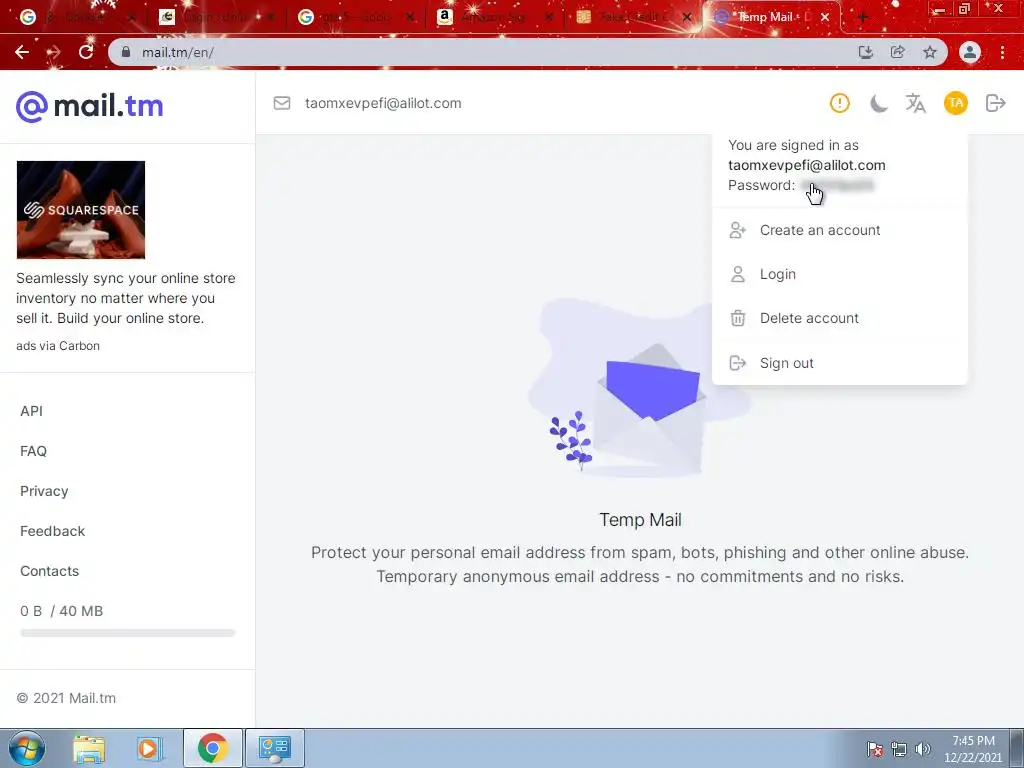
Task: Click the padlock site info icon
Action: click(x=126, y=52)
